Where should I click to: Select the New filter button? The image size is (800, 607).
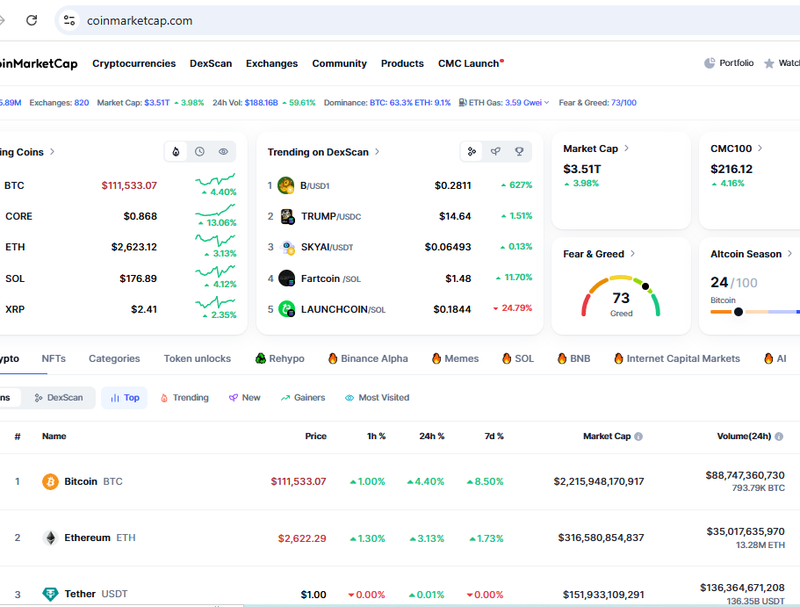pos(244,398)
